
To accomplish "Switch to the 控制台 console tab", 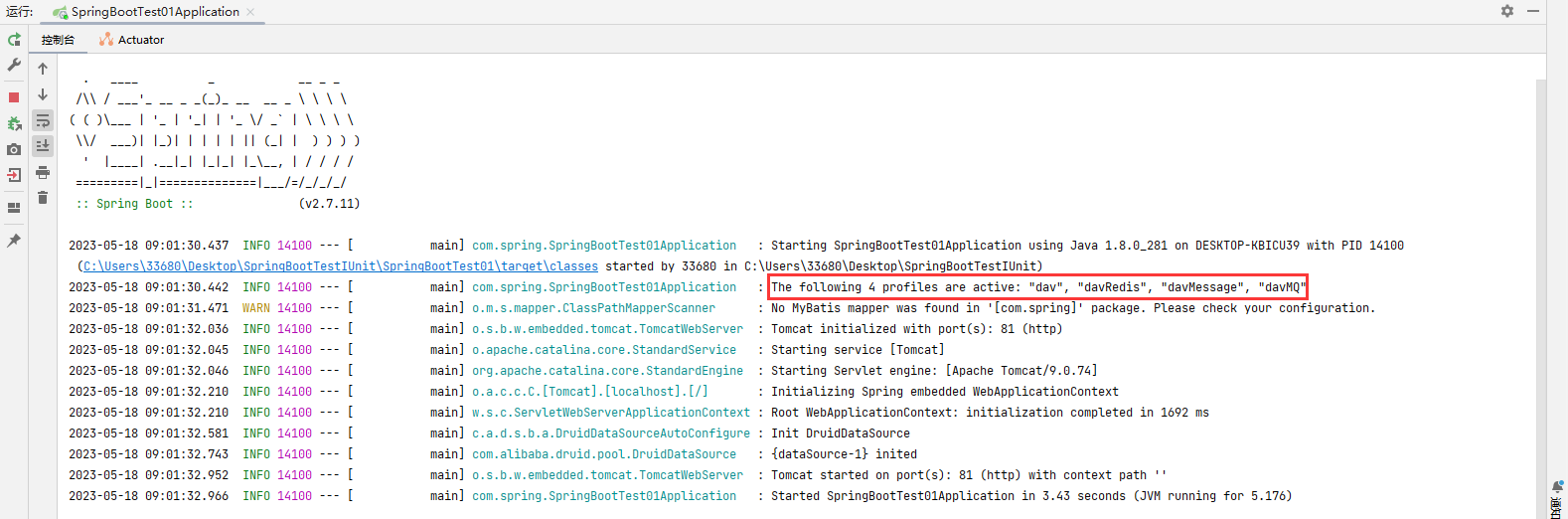I will point(58,40).
